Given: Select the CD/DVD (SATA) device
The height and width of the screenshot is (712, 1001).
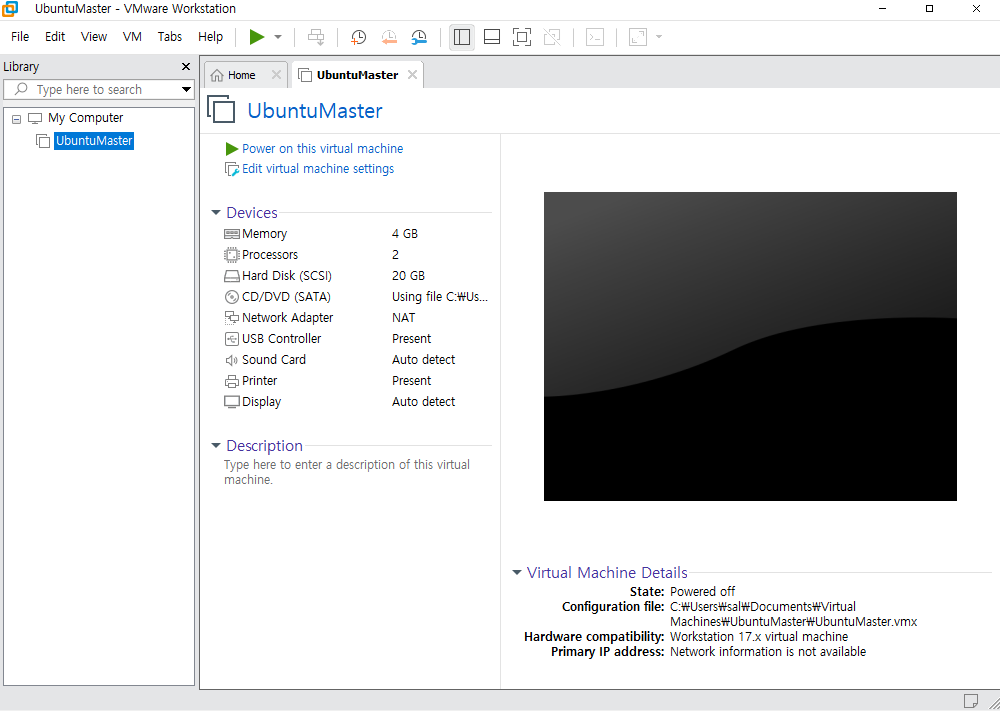Looking at the screenshot, I should [x=356, y=297].
